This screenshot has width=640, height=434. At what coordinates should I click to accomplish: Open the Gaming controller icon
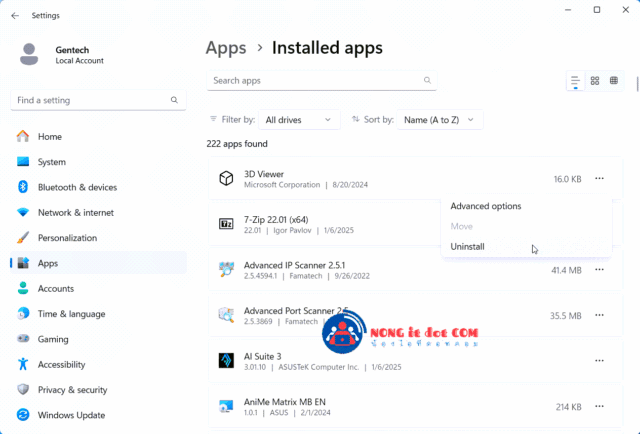[23, 339]
